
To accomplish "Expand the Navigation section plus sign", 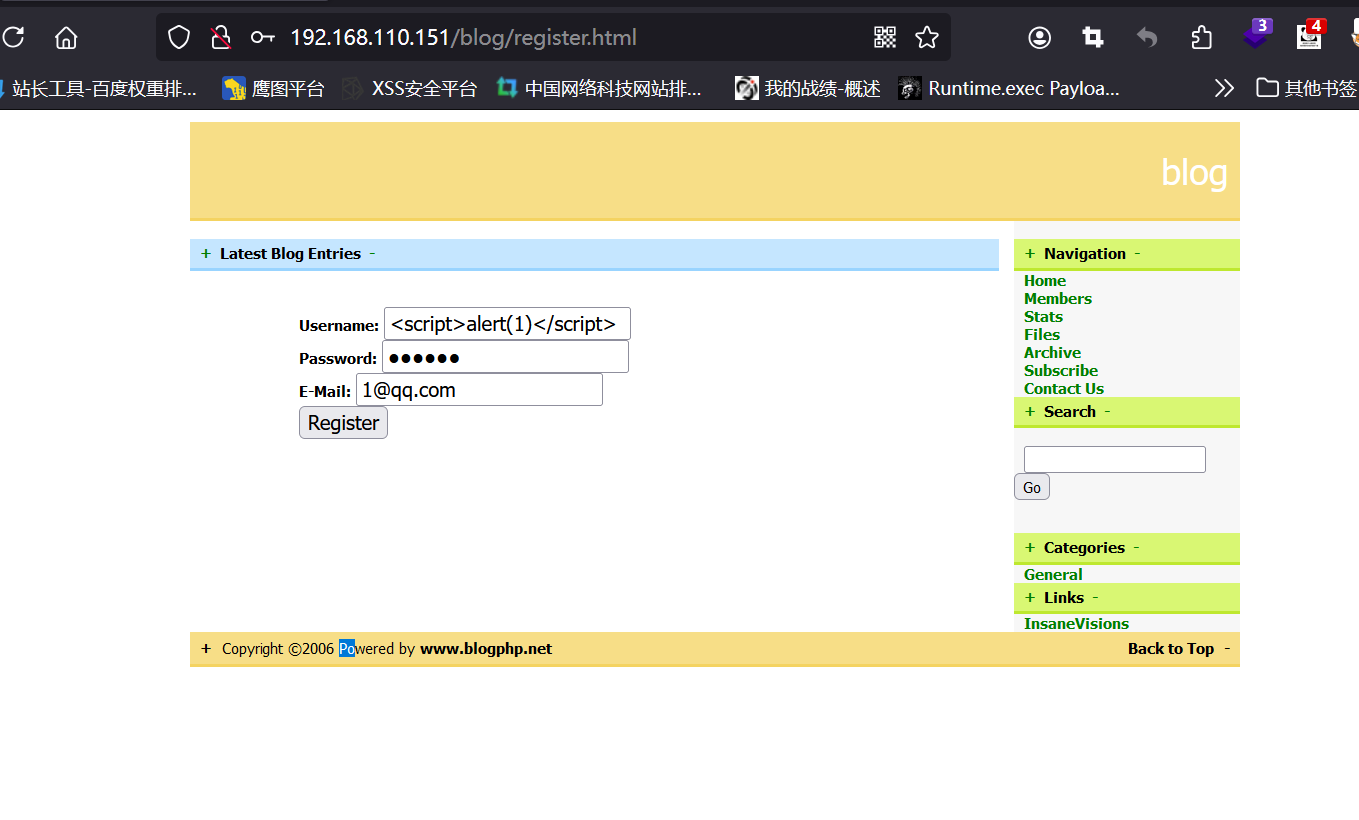I will coord(1030,254).
